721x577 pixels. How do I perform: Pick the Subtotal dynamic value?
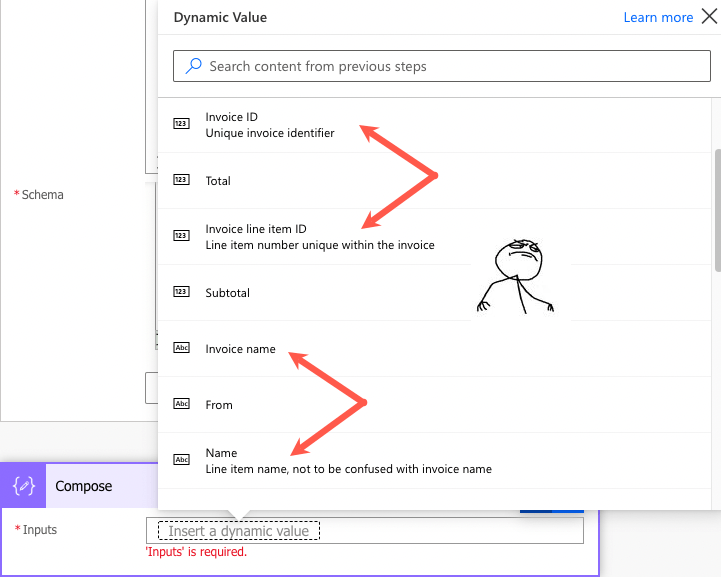coord(227,293)
